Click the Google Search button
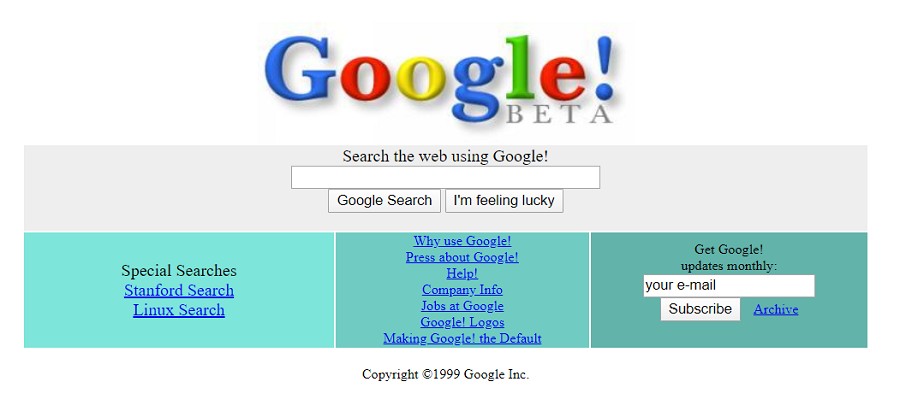This screenshot has height=417, width=900. 385,201
